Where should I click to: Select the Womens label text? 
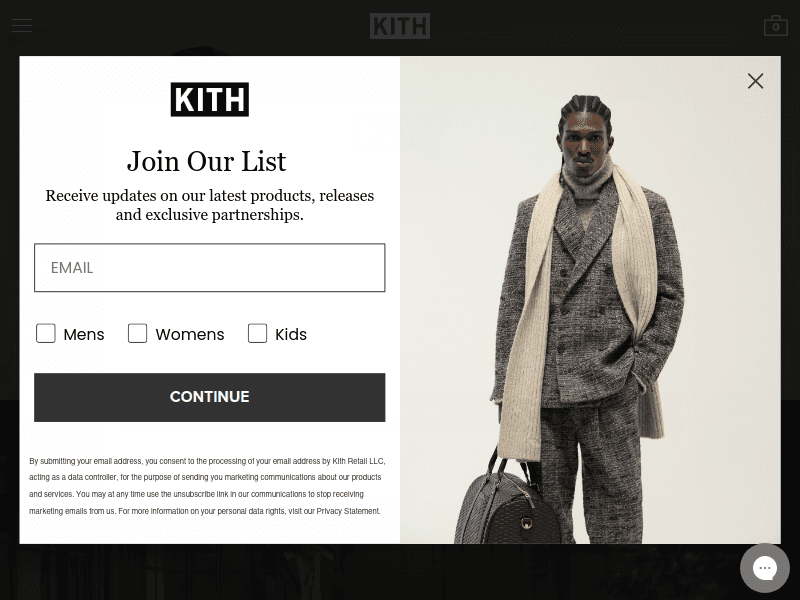190,335
